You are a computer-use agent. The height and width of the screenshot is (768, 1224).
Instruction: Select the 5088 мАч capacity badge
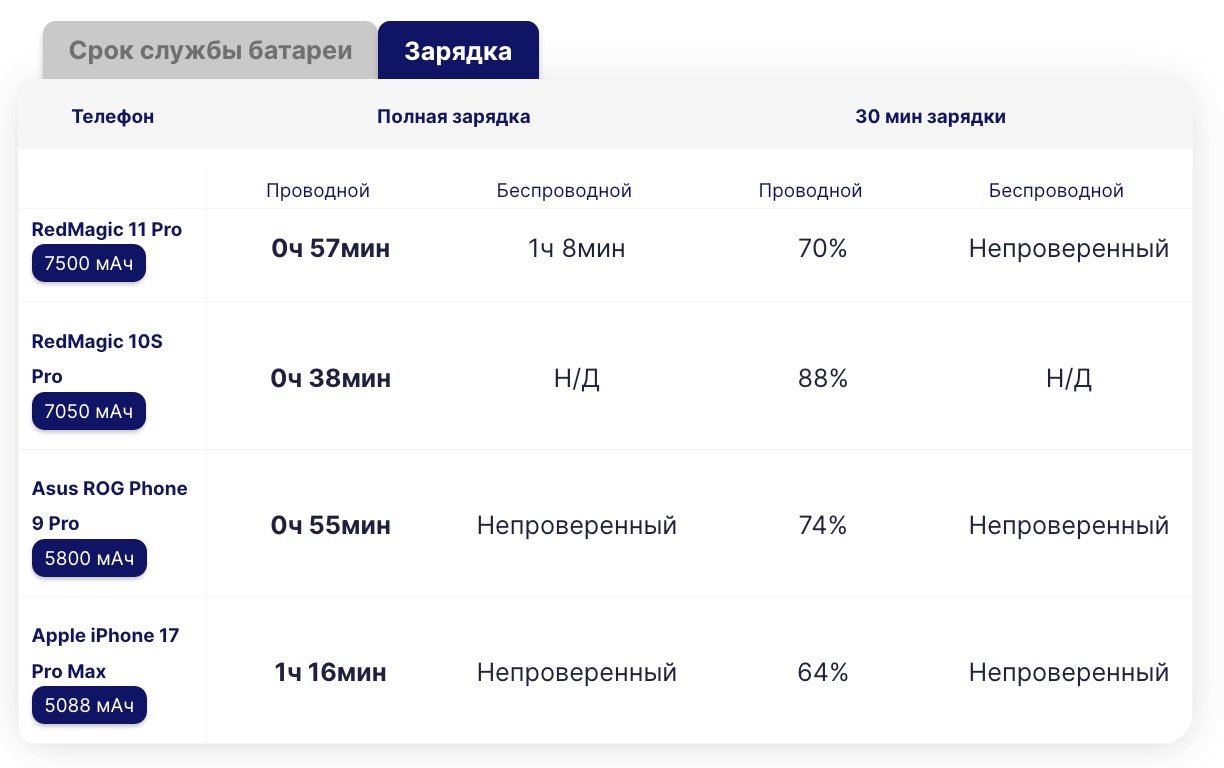89,706
